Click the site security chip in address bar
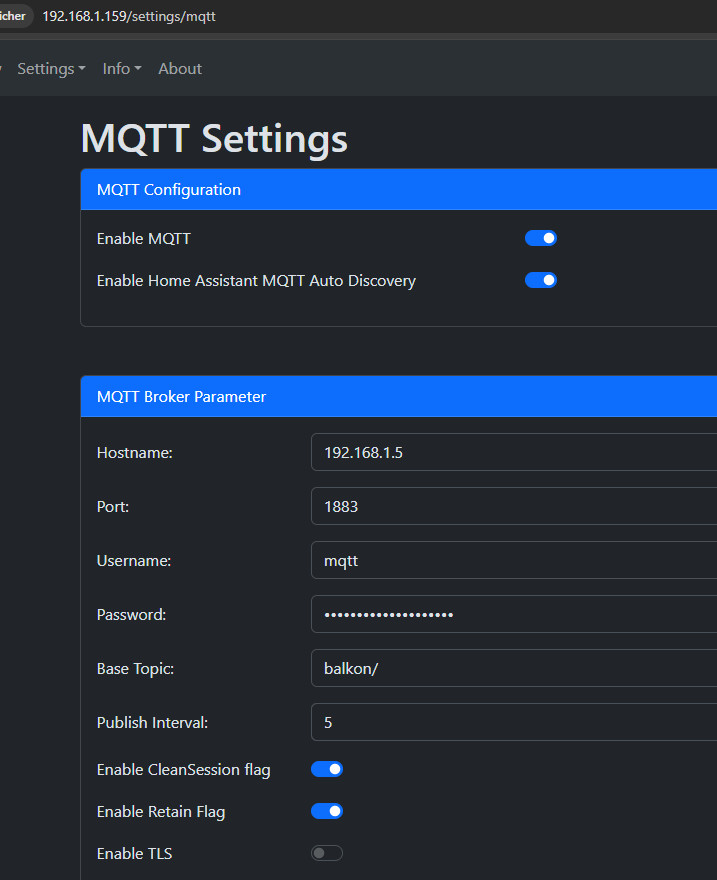The image size is (717, 880). [14, 16]
